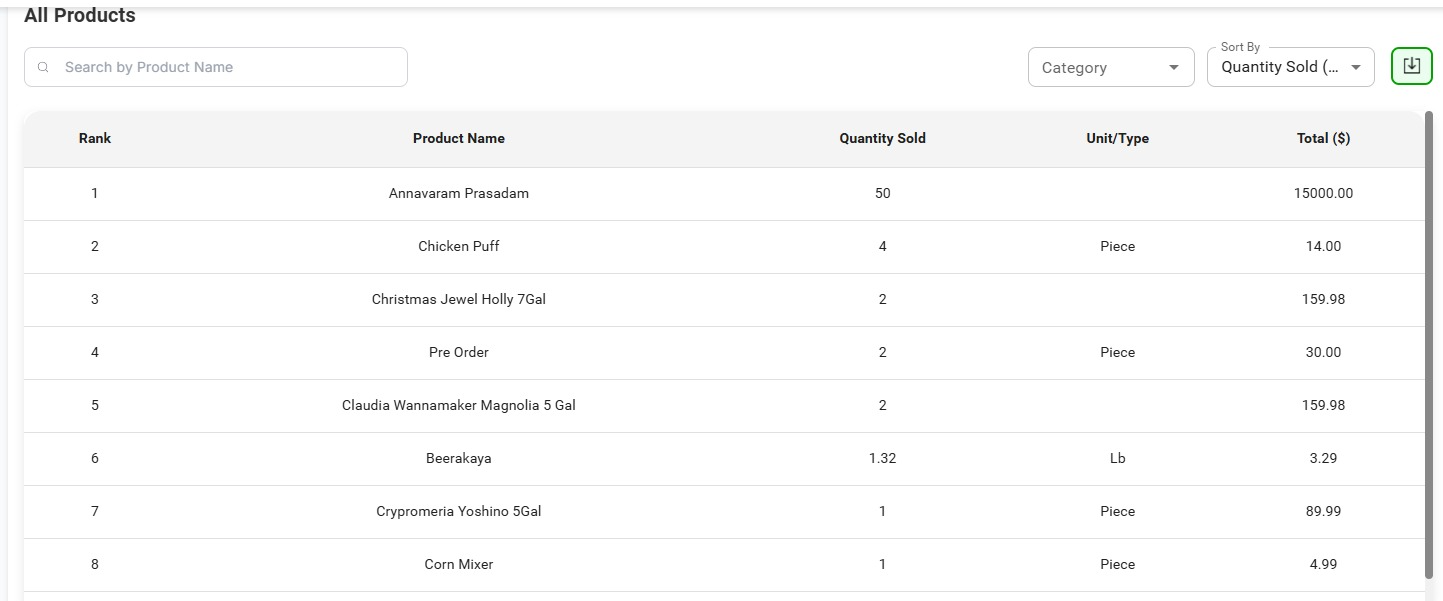This screenshot has height=601, width=1443.
Task: Click the Sort By dropdown arrow
Action: pos(1356,68)
